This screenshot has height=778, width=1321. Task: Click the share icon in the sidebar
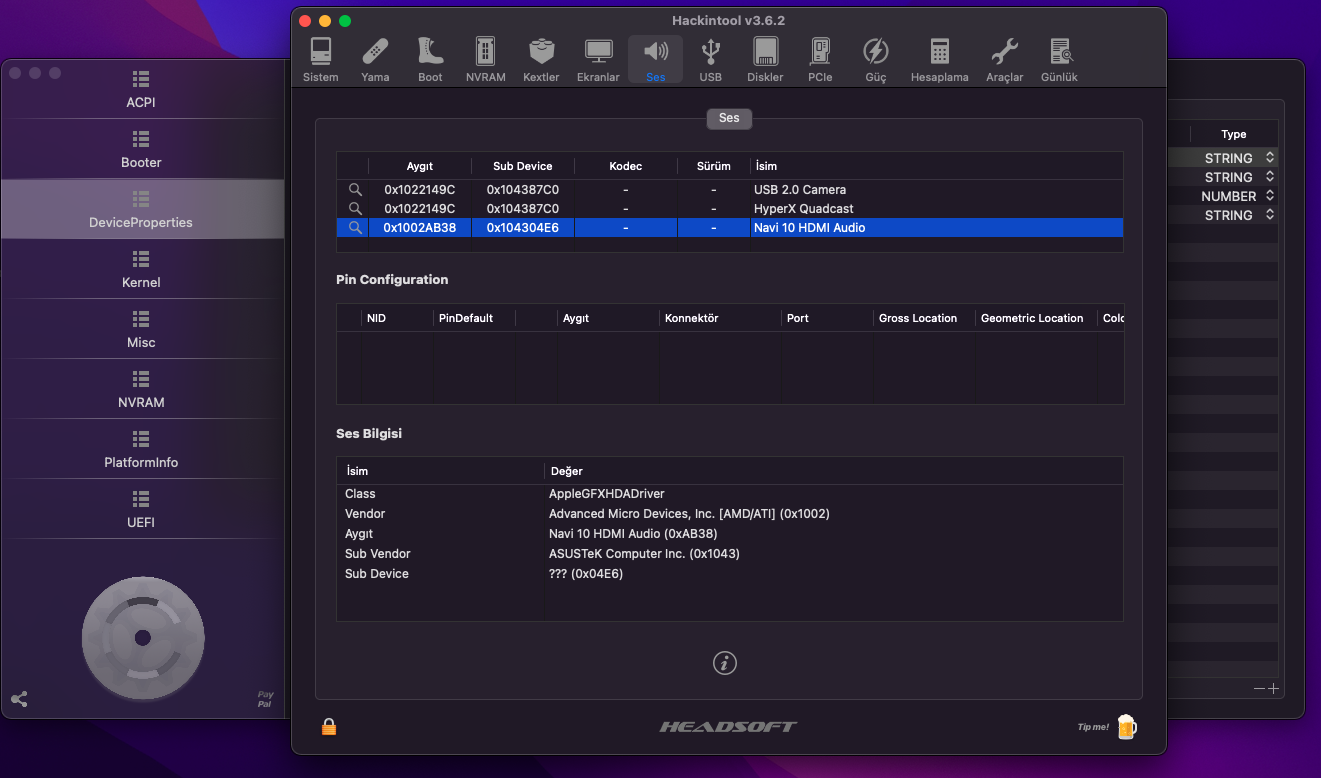(19, 700)
